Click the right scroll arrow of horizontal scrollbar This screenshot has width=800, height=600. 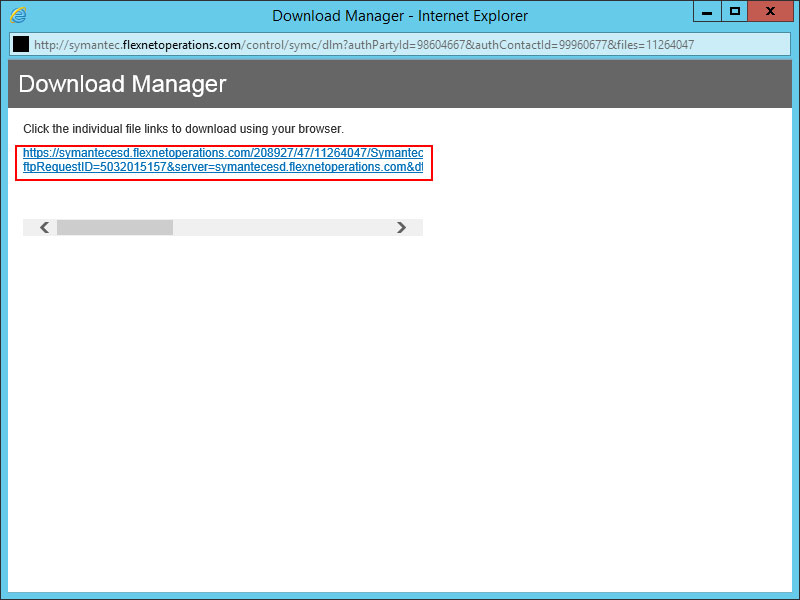click(x=402, y=228)
